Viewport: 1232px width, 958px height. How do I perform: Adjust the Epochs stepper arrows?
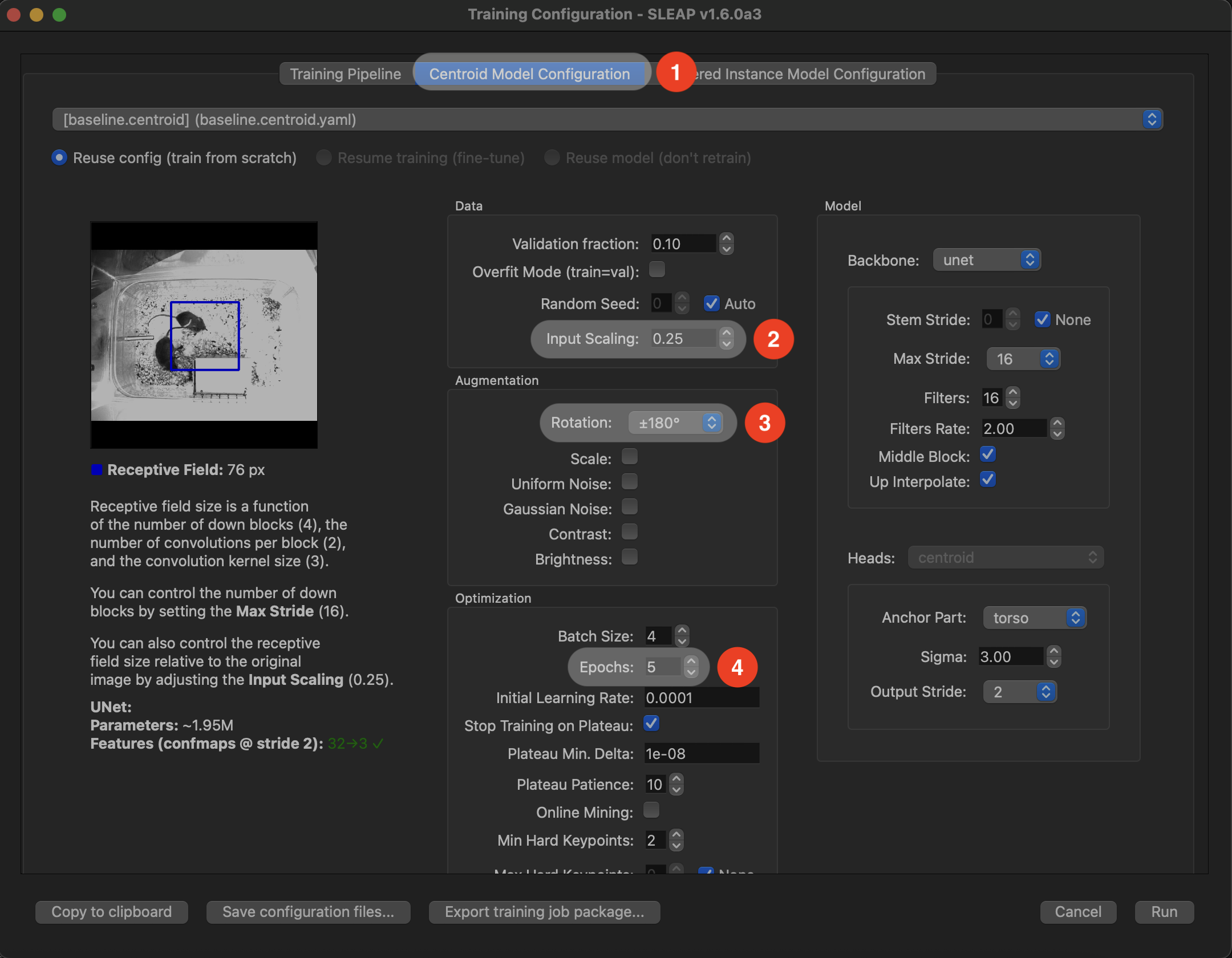pos(691,667)
